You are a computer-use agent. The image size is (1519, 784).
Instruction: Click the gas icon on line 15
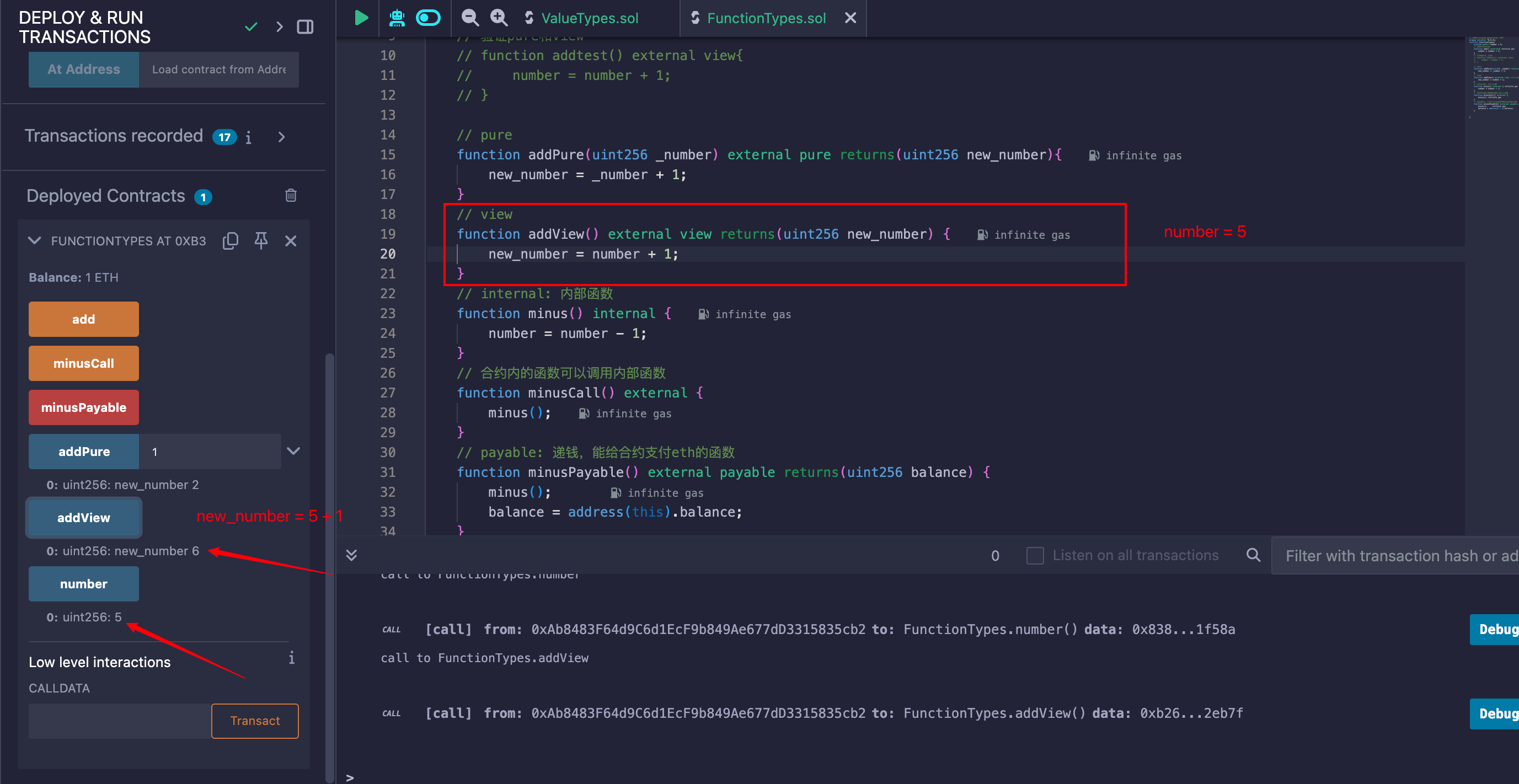pos(1094,155)
